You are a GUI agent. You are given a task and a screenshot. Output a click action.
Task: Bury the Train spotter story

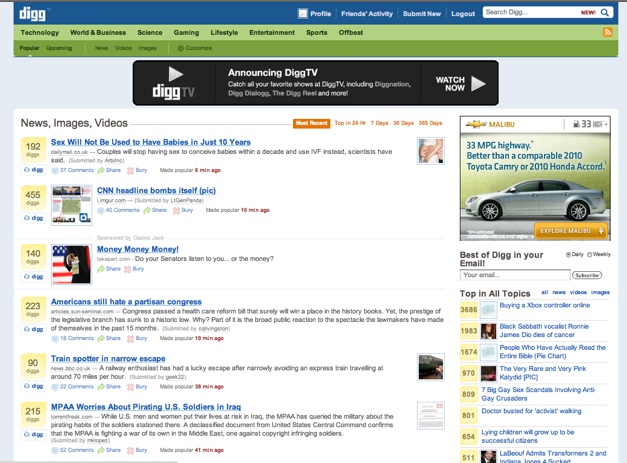click(x=137, y=387)
